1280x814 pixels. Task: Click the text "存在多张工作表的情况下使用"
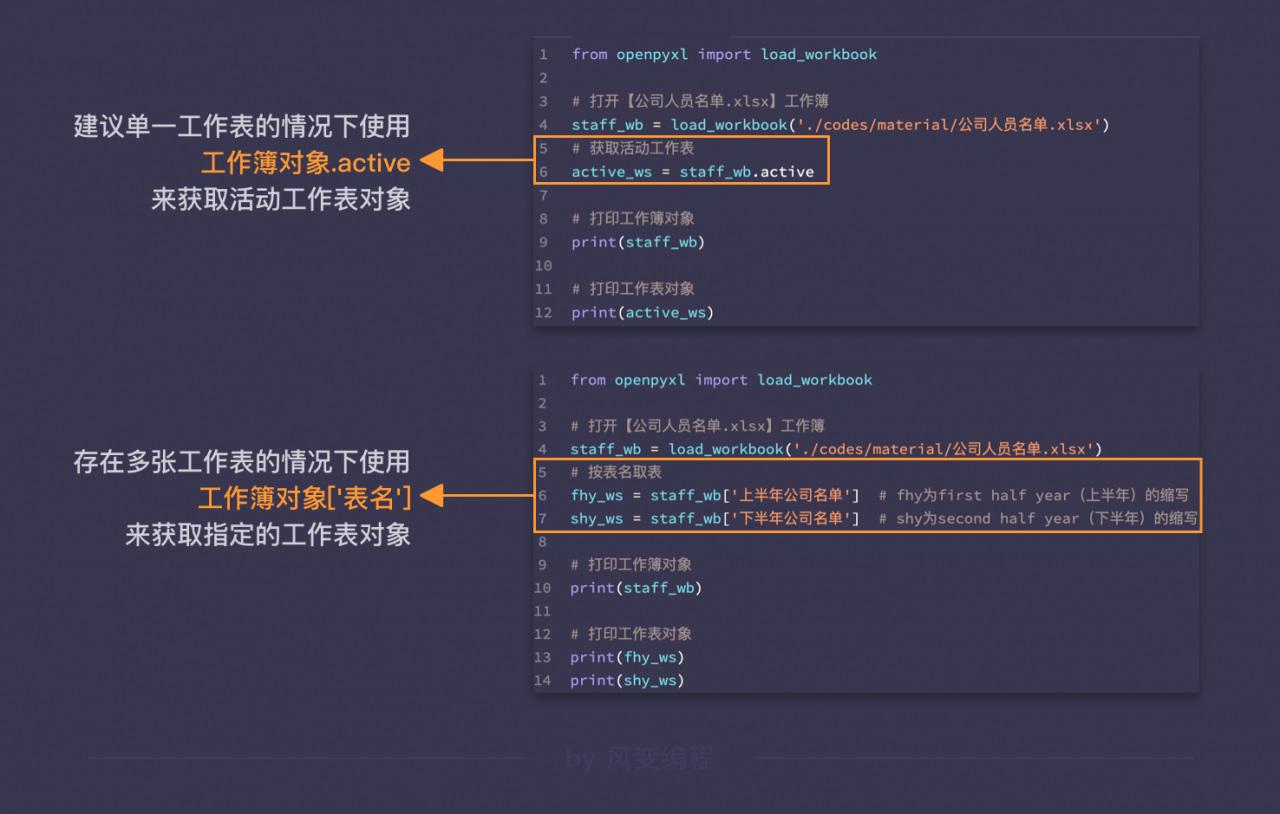pos(241,461)
